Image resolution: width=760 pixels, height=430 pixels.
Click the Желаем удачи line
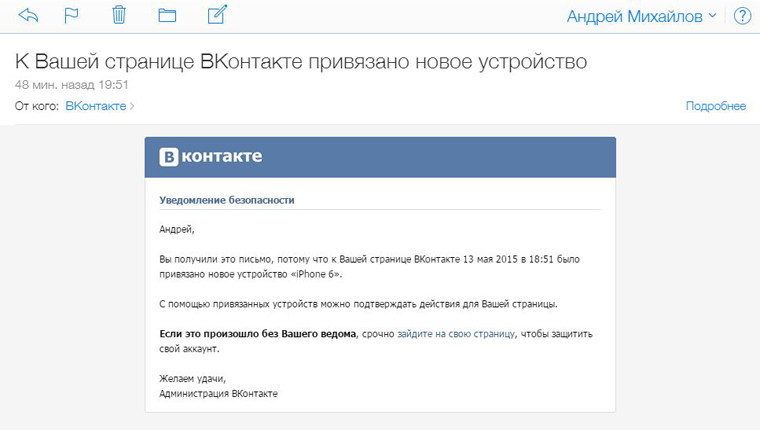(192, 379)
